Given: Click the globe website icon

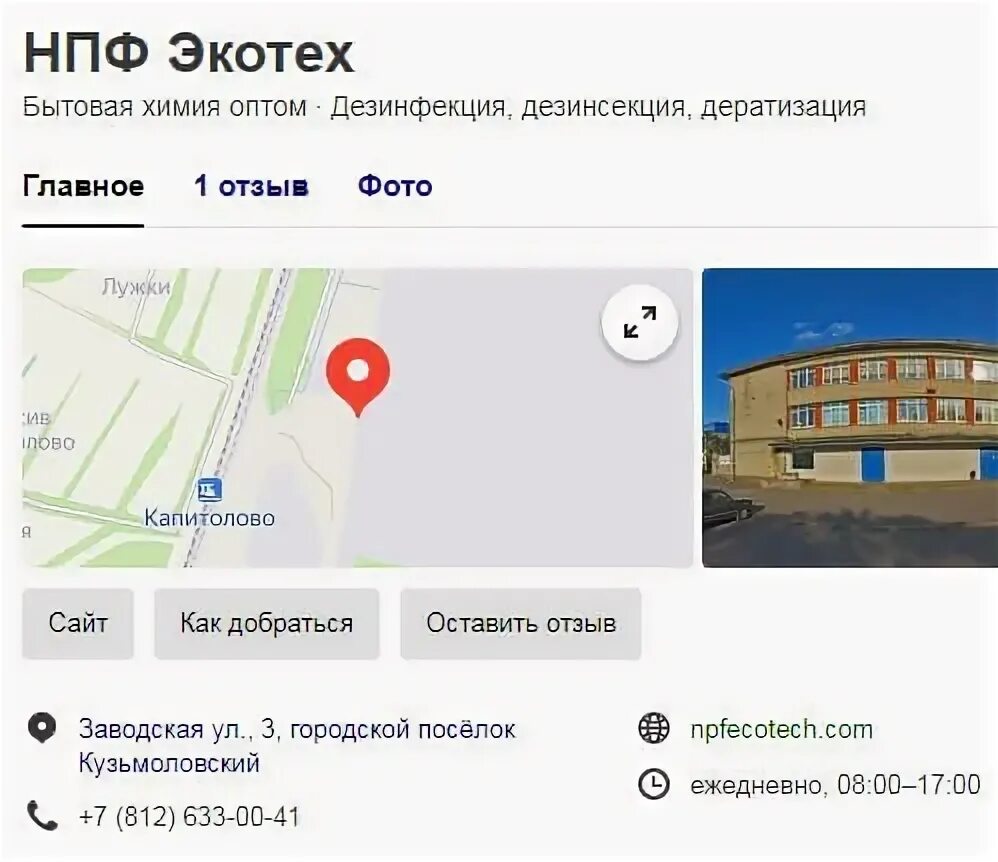Looking at the screenshot, I should click(654, 728).
